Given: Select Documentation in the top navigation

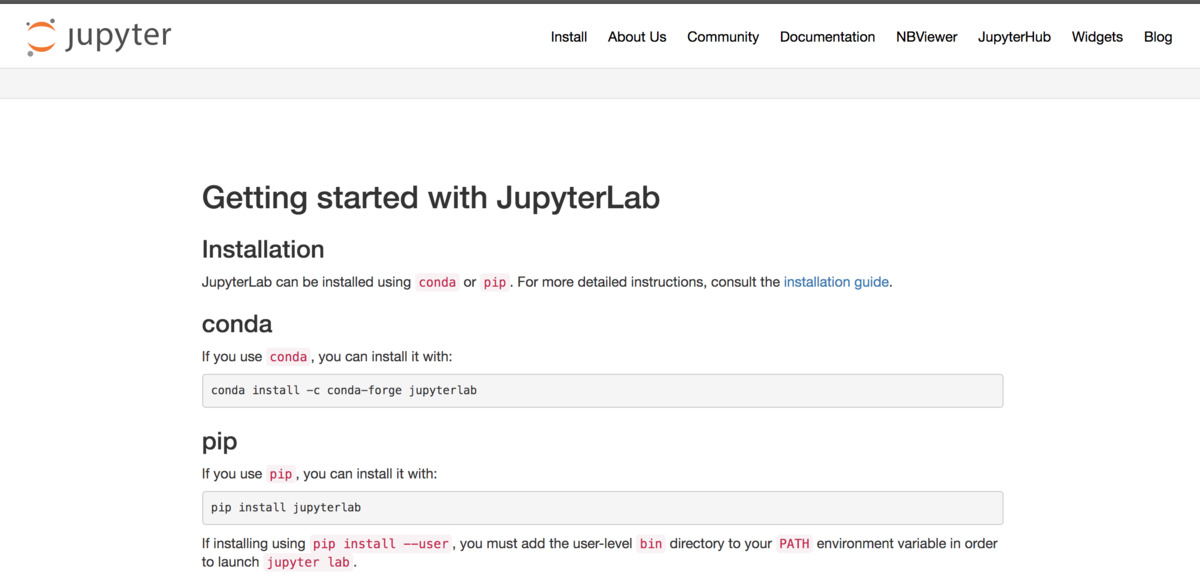Looking at the screenshot, I should coord(827,37).
